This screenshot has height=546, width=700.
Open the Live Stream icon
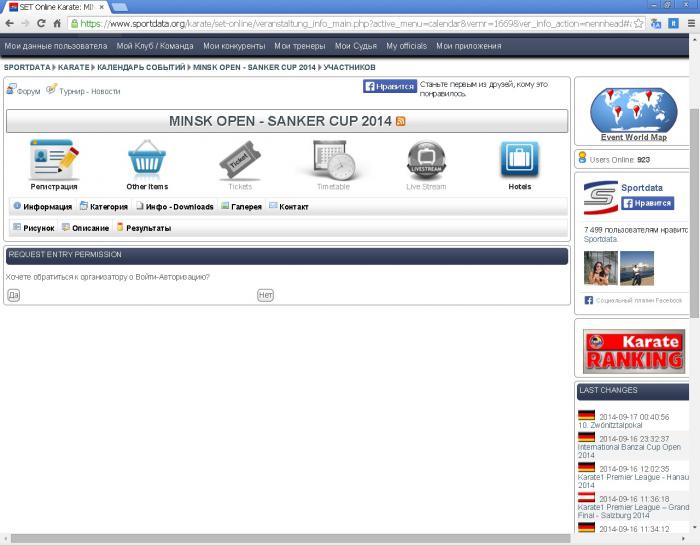click(x=426, y=160)
